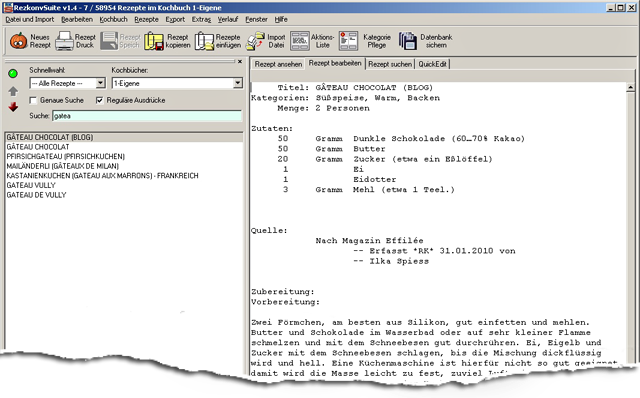Click the Rezept Druck printer icon
This screenshot has width=640, height=398.
(x=64, y=41)
